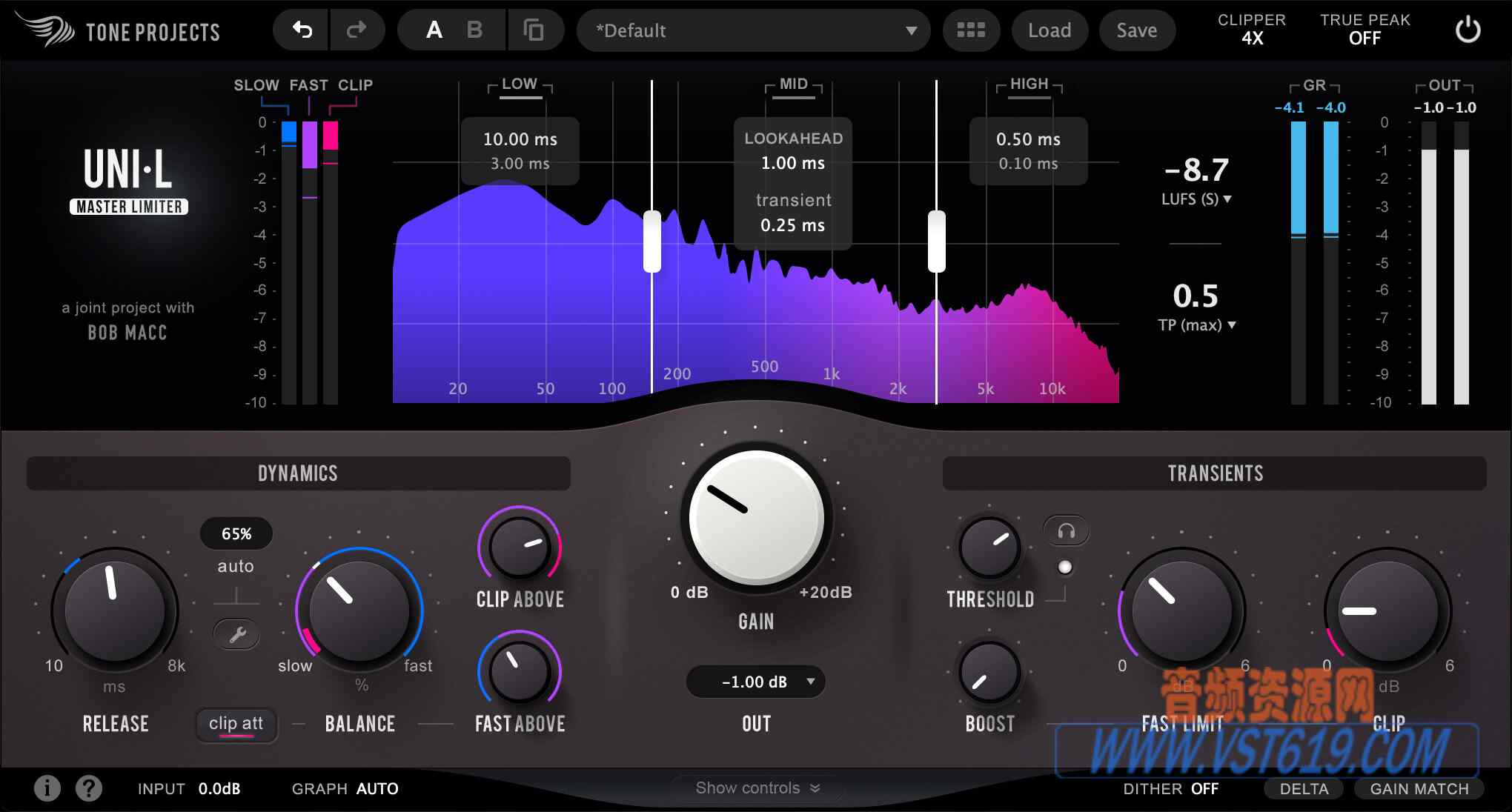Open the *Default preset dropdown
Screen dimensions: 1512x812
pyautogui.click(x=753, y=30)
